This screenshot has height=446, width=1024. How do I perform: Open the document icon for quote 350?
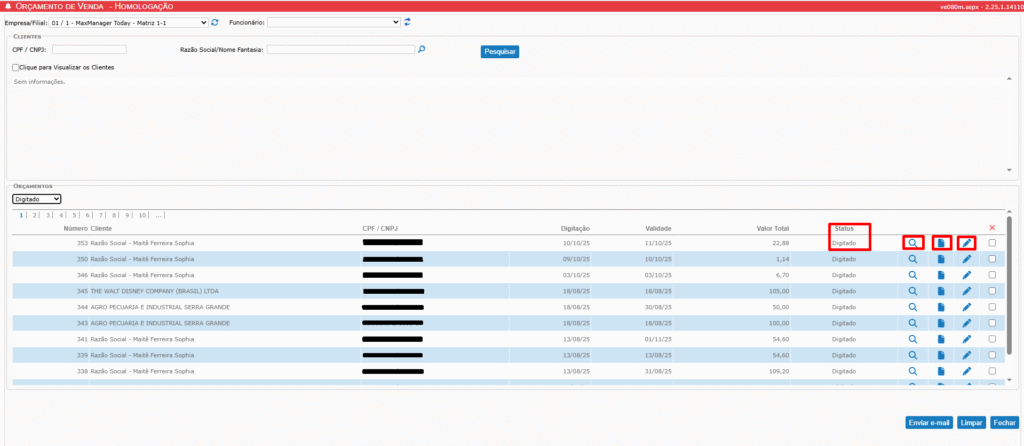coord(940,260)
